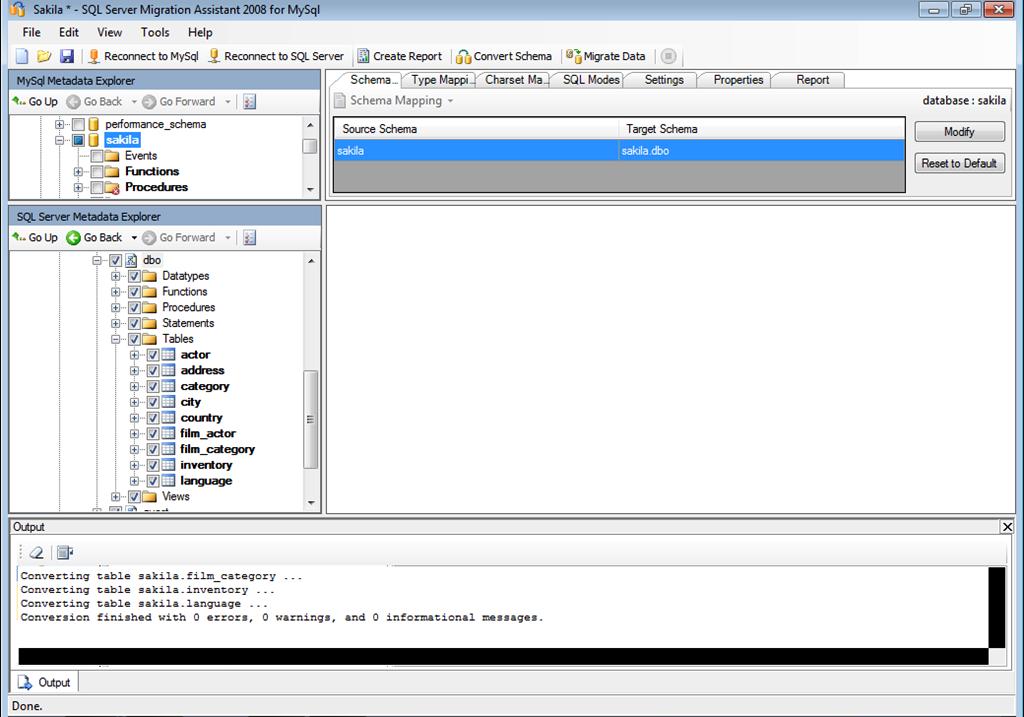The height and width of the screenshot is (717, 1024).
Task: Open an existing project via the folder icon
Action: (42, 57)
